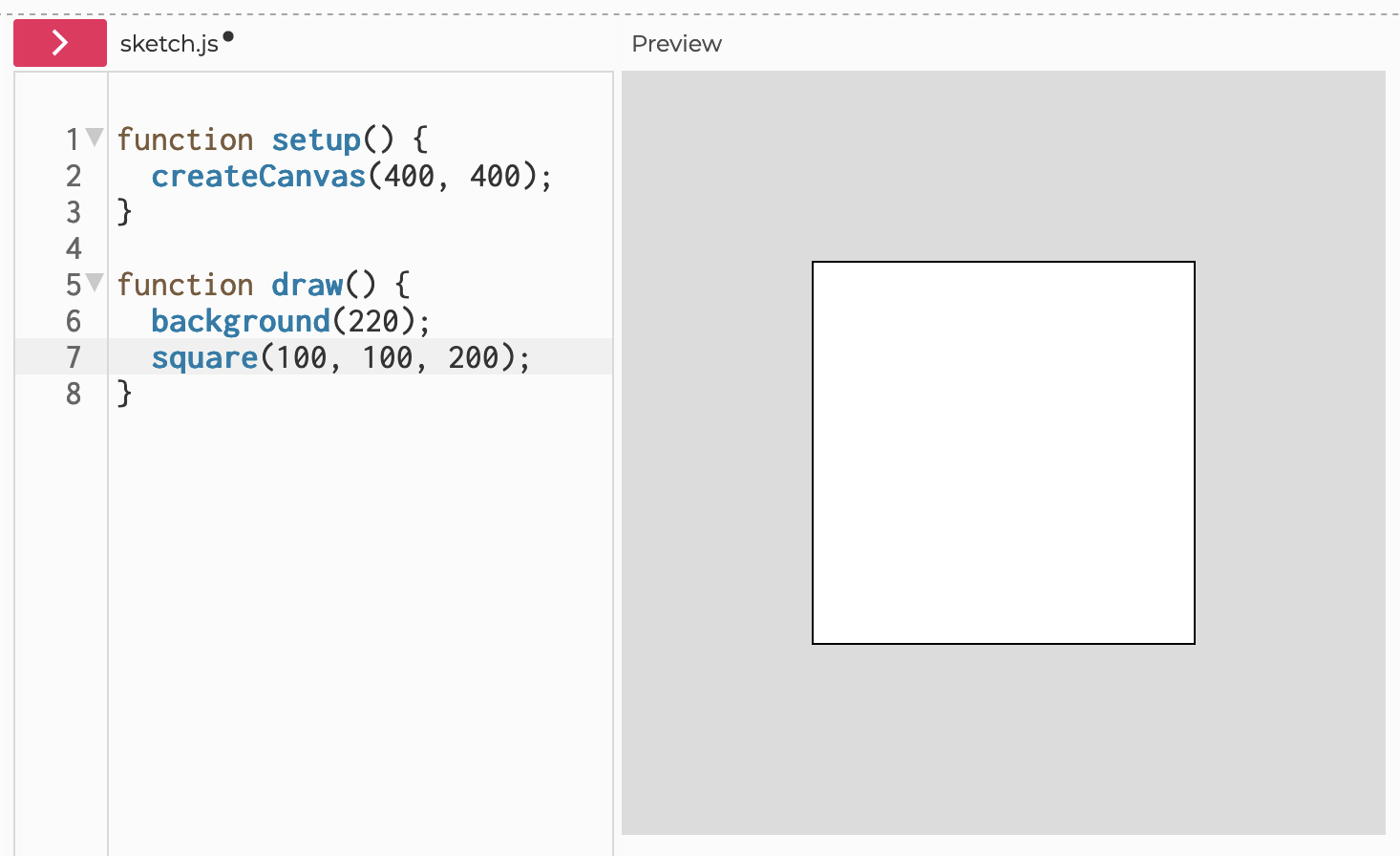Click line number 1 in the gutter
The image size is (1400, 856).
click(x=72, y=139)
